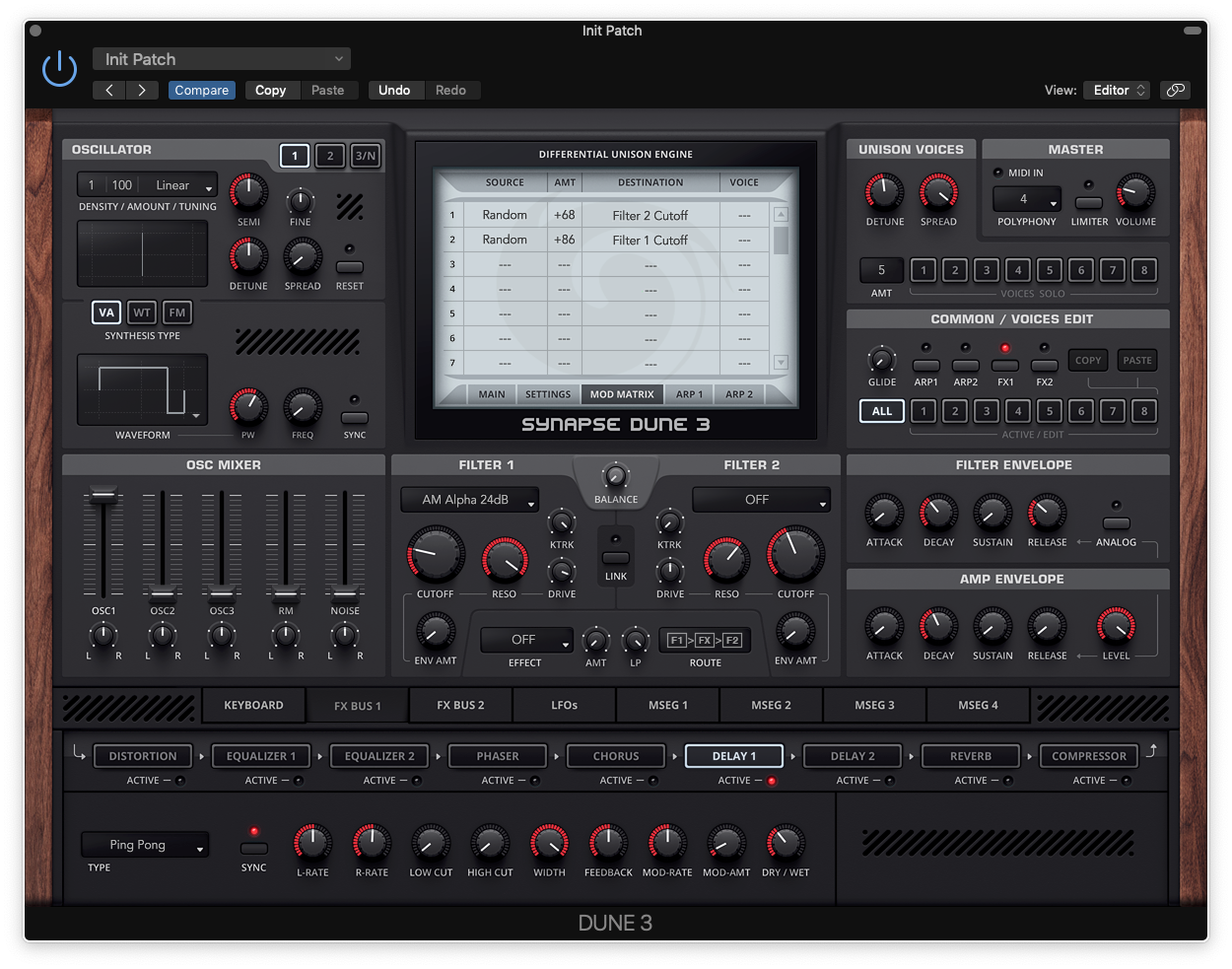Click the Compare button
The width and height of the screenshot is (1232, 969).
pyautogui.click(x=202, y=90)
